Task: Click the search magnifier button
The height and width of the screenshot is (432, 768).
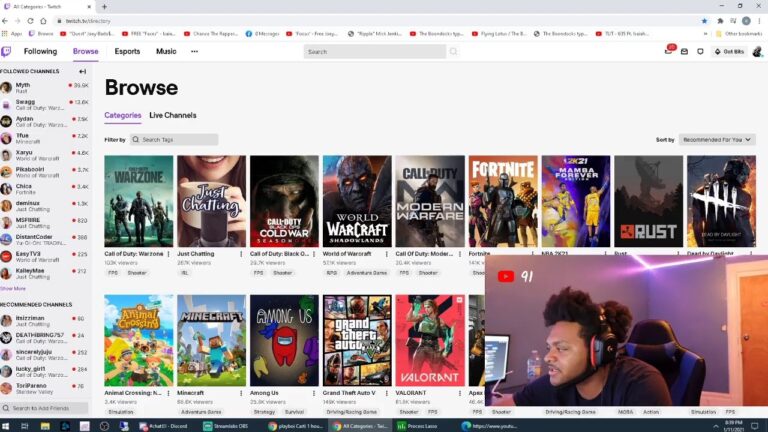Action: tap(453, 51)
